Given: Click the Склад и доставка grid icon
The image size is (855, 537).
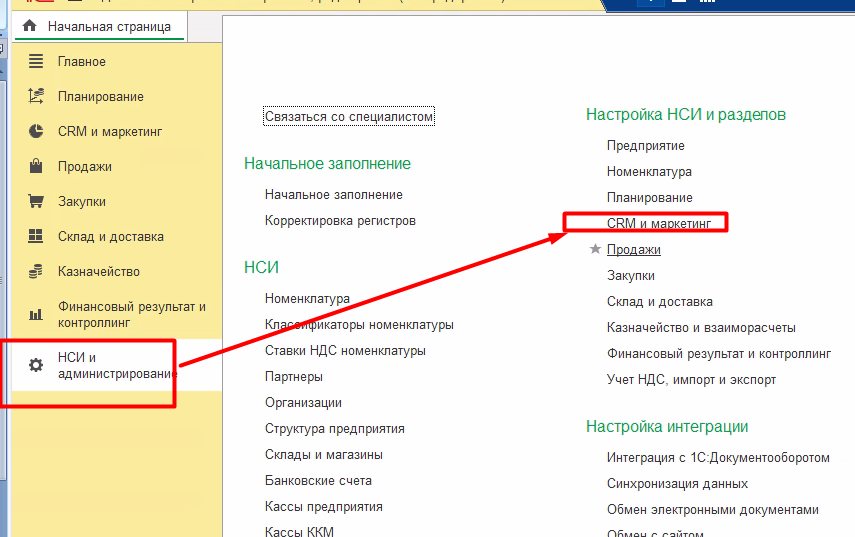Looking at the screenshot, I should pyautogui.click(x=36, y=237).
